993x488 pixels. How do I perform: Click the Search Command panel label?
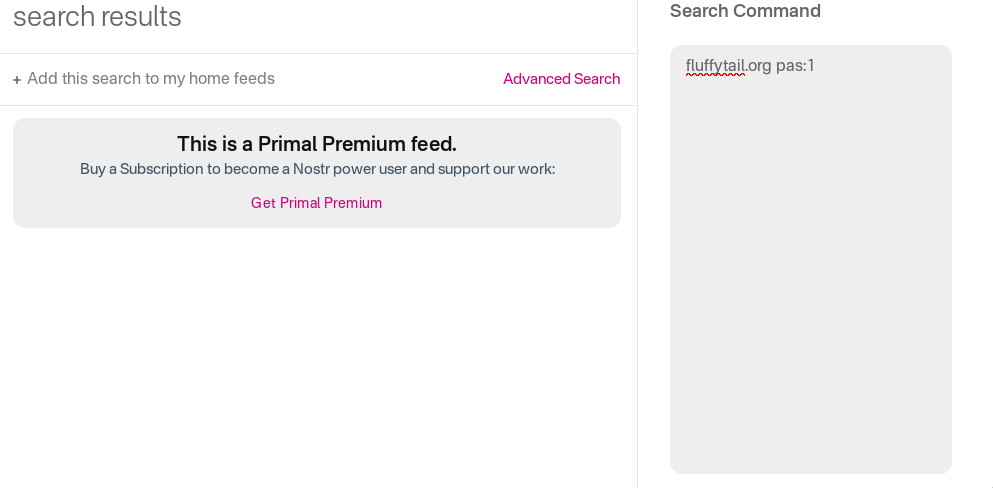pos(745,11)
